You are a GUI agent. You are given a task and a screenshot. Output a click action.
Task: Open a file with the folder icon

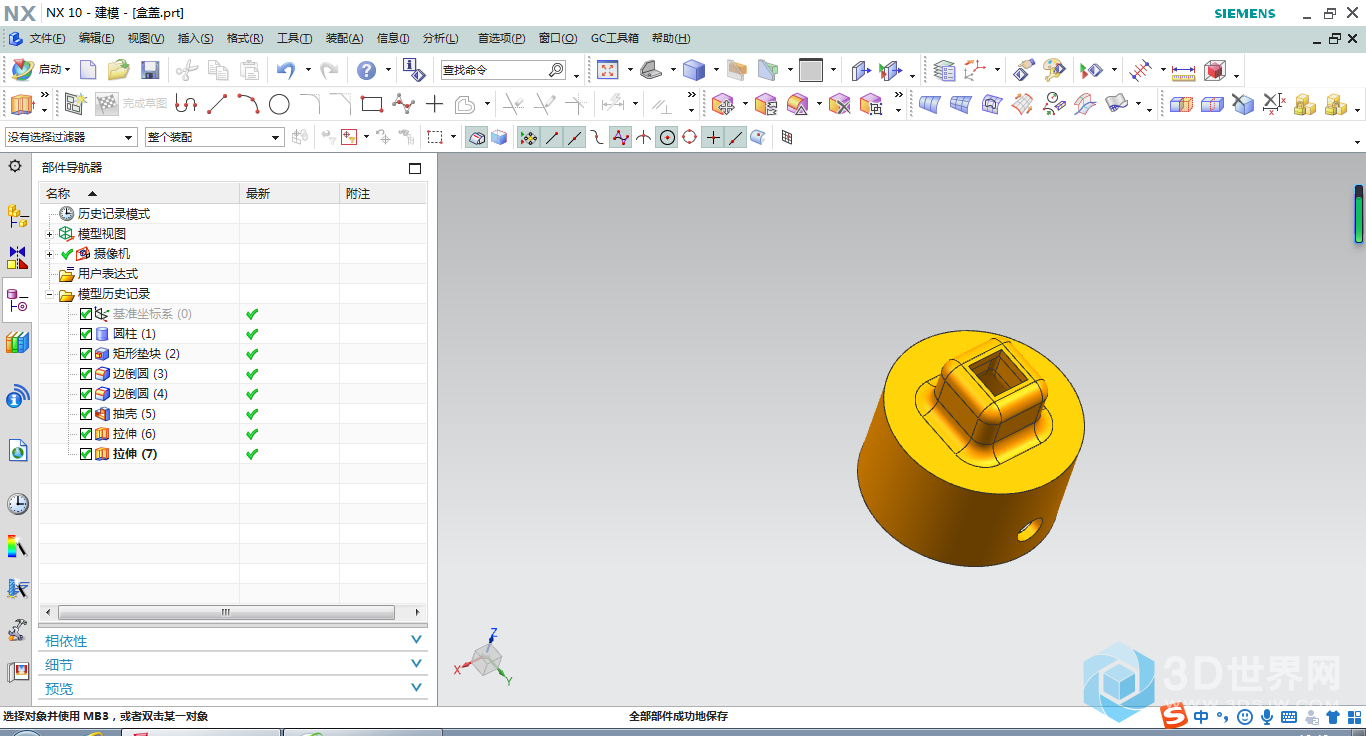tap(119, 70)
